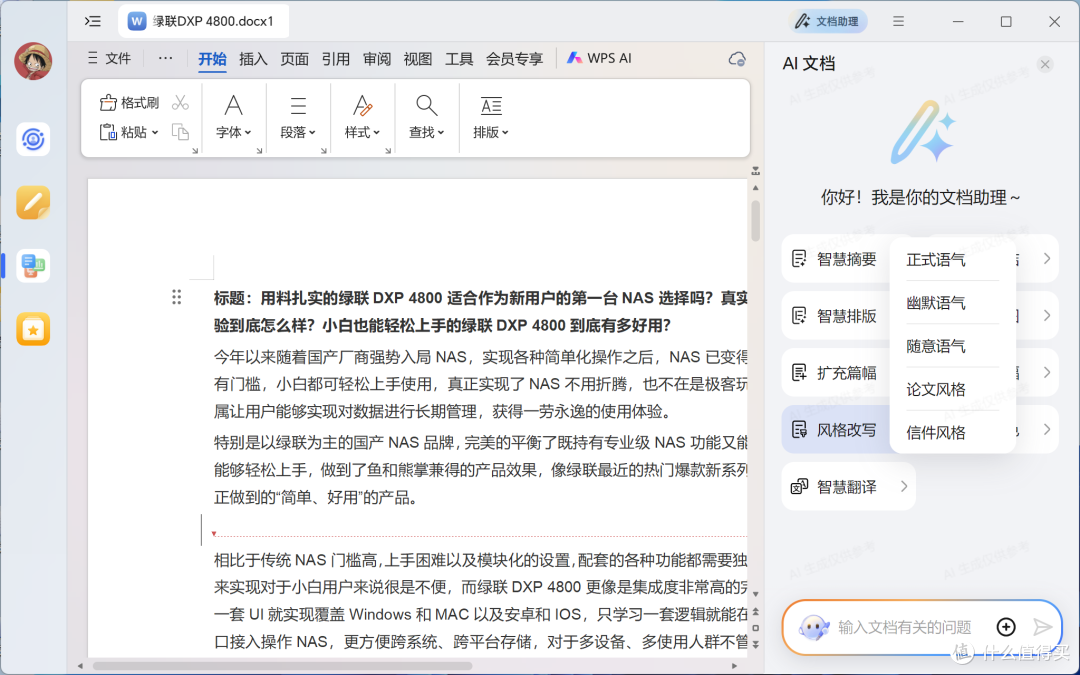Viewport: 1080px width, 675px height.
Task: Click the 智慧摘要 button
Action: (x=835, y=259)
